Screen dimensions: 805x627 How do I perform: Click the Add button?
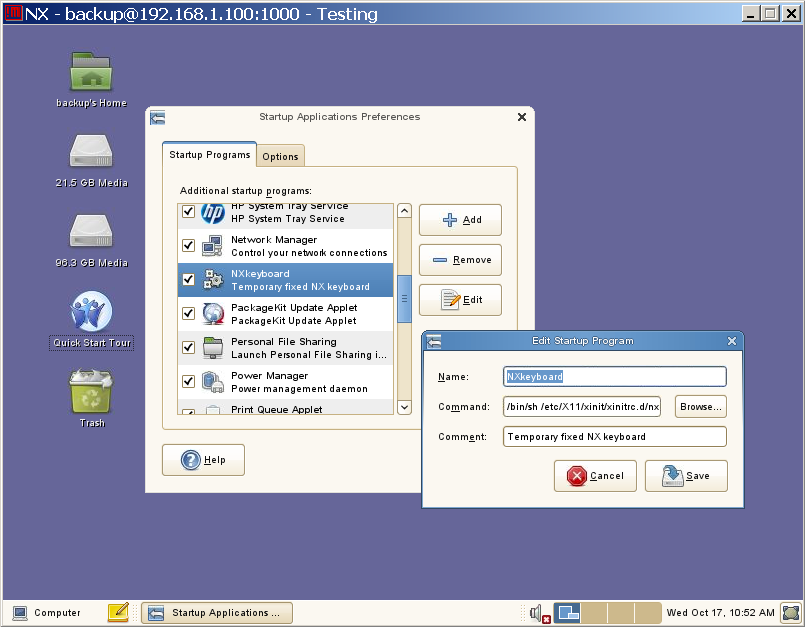click(461, 220)
